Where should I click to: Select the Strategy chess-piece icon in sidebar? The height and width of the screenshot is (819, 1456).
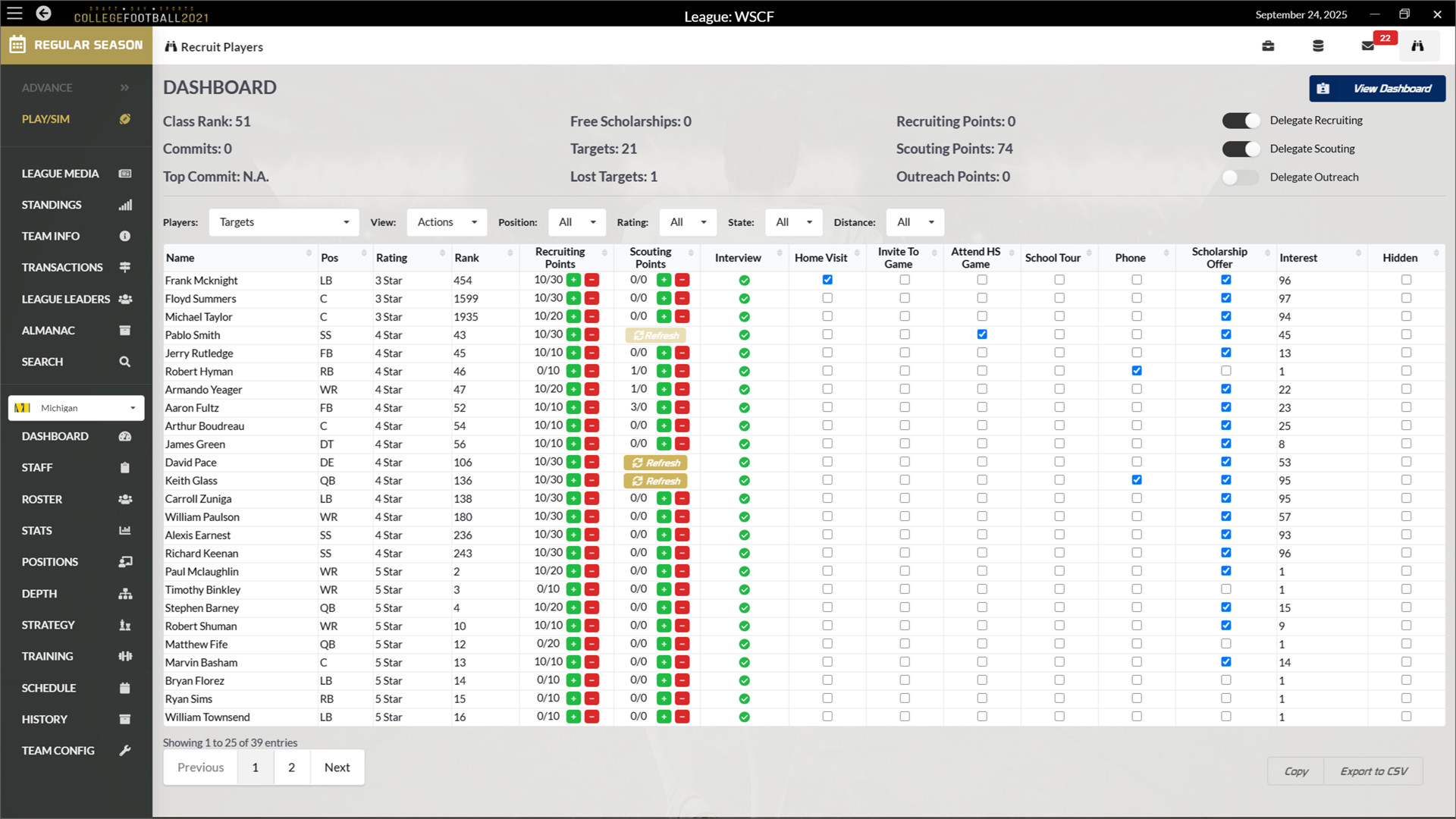tap(125, 625)
